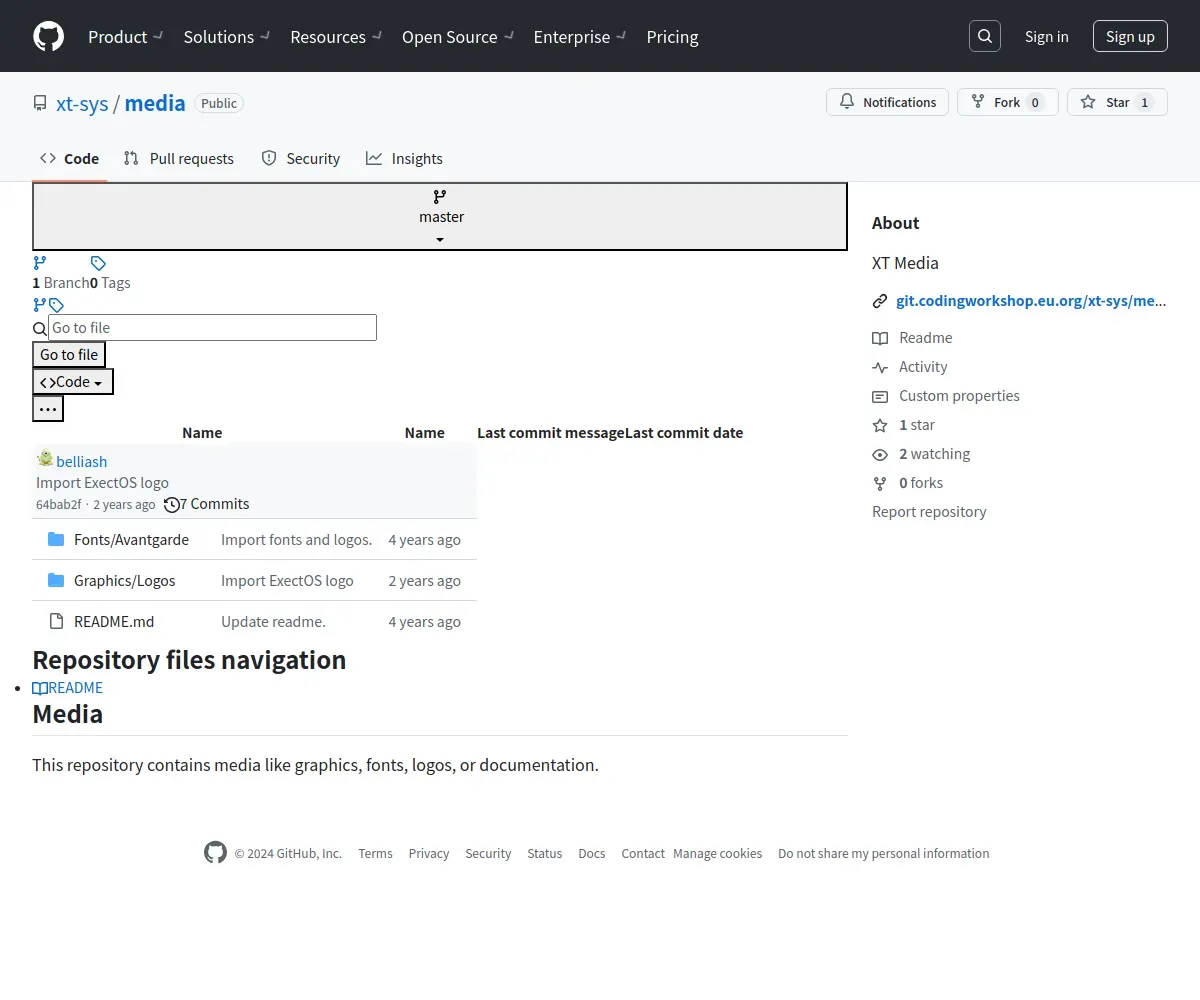Open the search magnifier icon
The height and width of the screenshot is (1000, 1200).
(x=985, y=37)
